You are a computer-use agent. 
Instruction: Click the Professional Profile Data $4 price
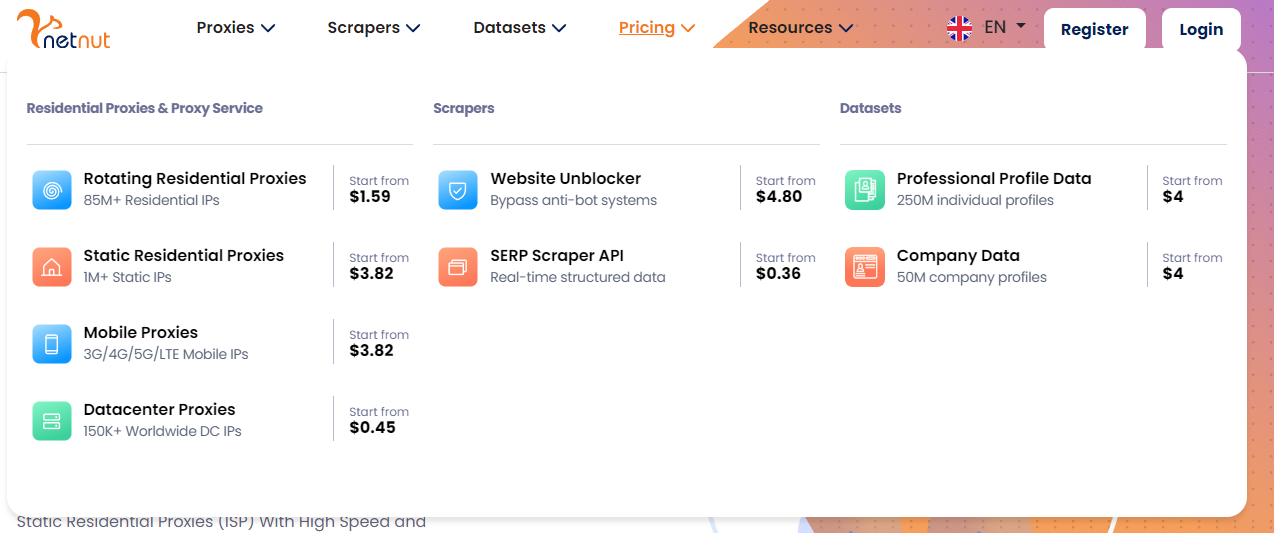coord(1173,197)
